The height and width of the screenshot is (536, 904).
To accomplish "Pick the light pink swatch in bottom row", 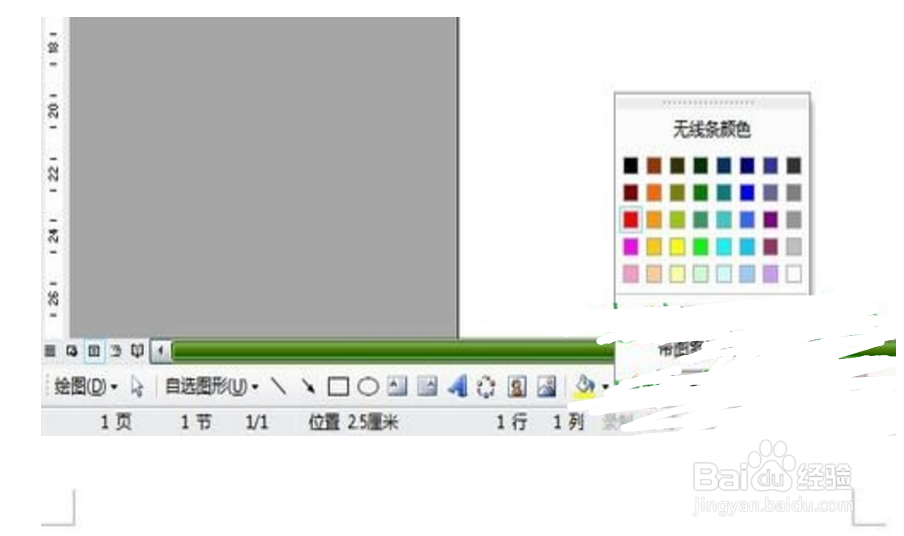I will click(631, 274).
